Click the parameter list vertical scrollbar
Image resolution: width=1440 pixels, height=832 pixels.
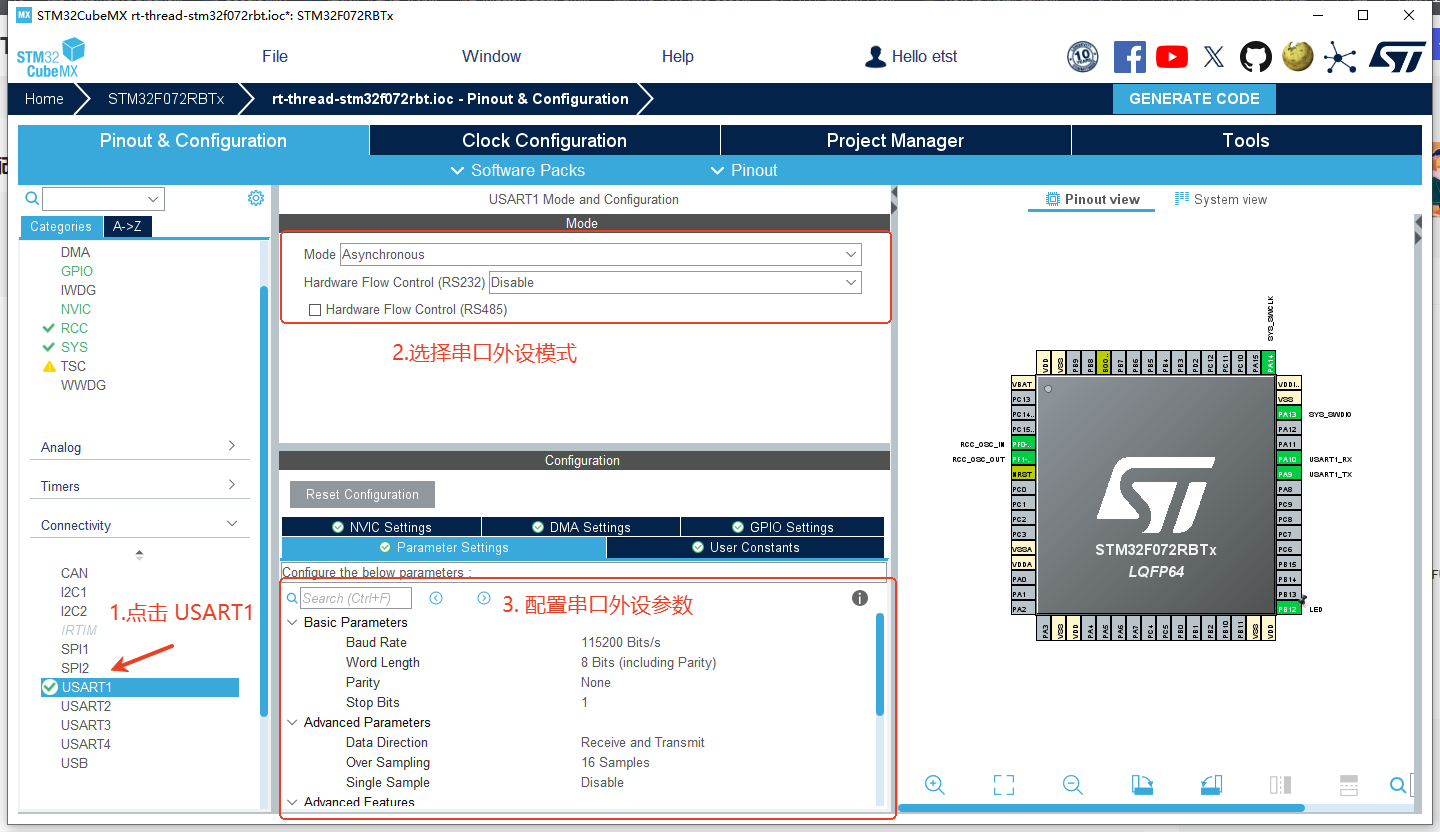(880, 664)
